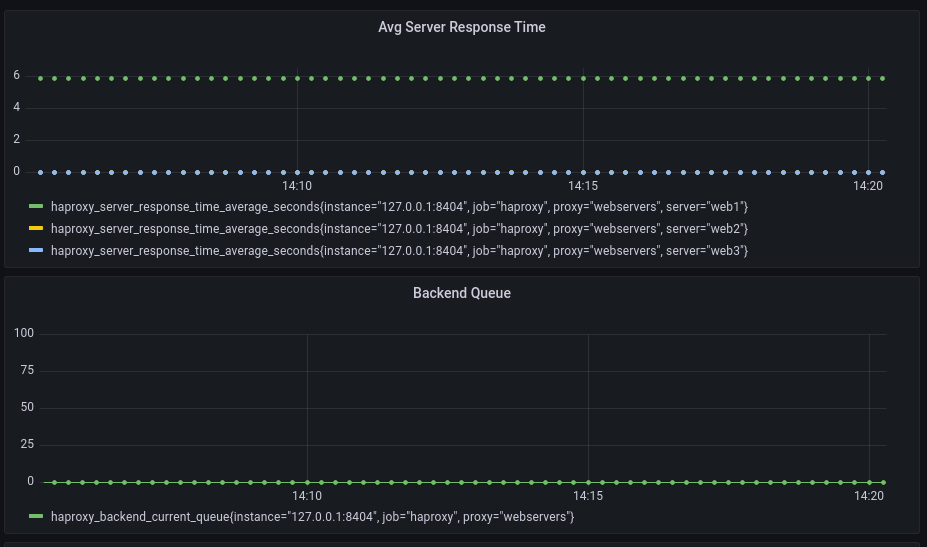Toggle the server="web2" legend series

point(399,229)
